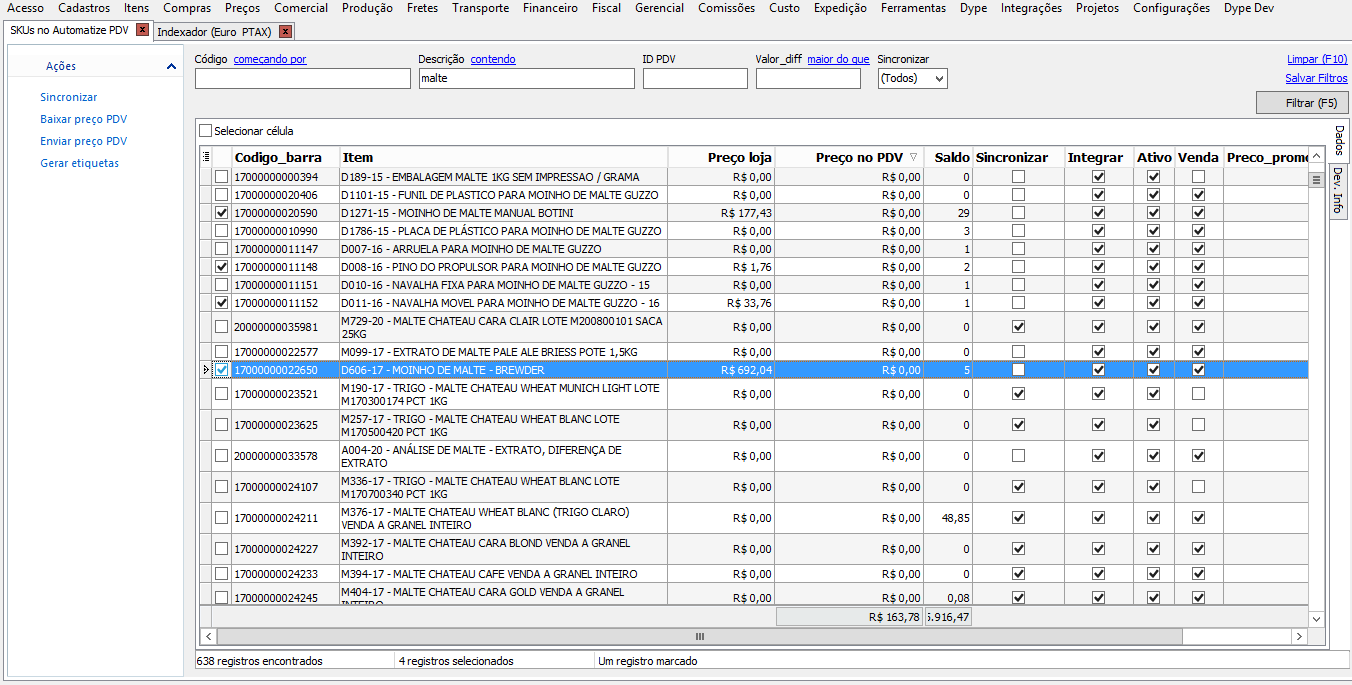Open the Ferramentas menu
The width and height of the screenshot is (1352, 685).
(x=913, y=8)
